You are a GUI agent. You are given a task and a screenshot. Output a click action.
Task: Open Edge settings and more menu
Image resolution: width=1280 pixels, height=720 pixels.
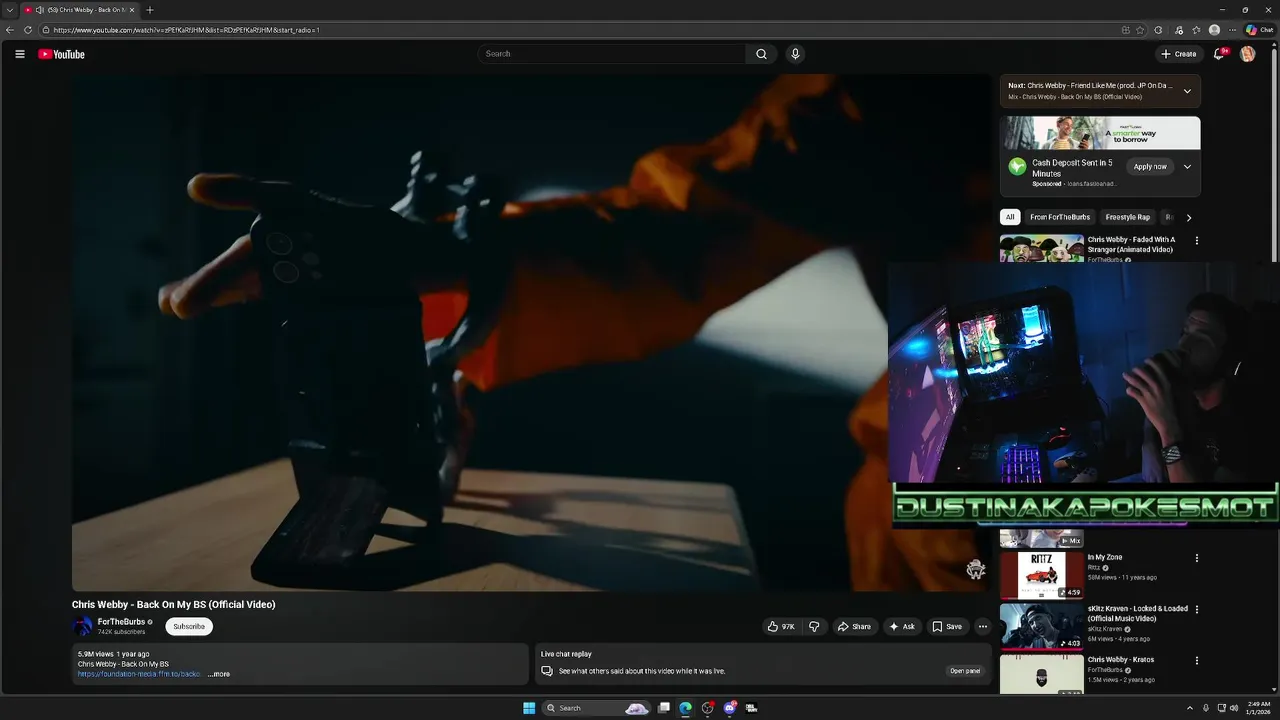coord(1232,30)
